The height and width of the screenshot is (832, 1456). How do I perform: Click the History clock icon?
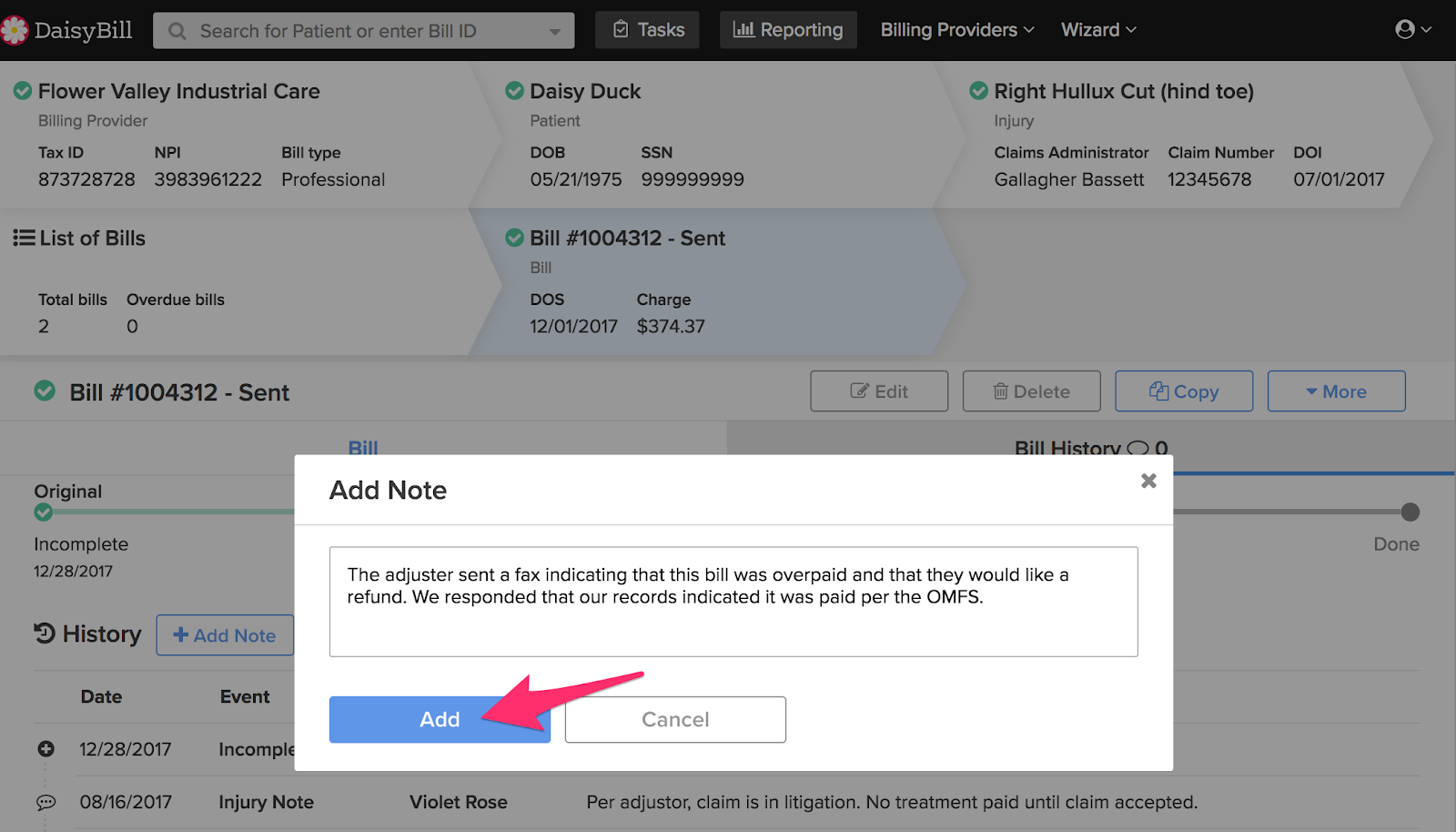coord(45,633)
